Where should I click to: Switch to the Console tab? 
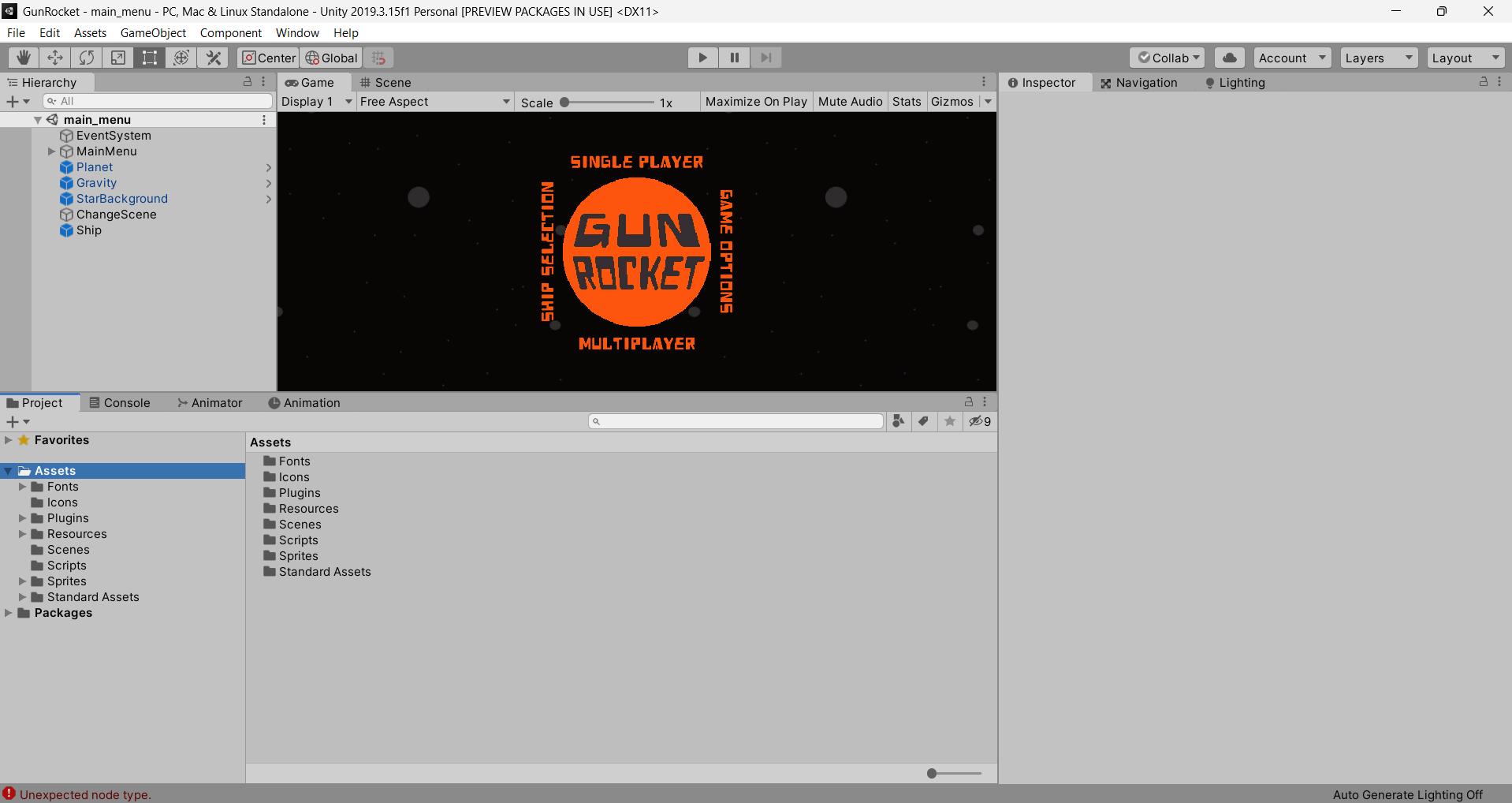click(x=119, y=402)
